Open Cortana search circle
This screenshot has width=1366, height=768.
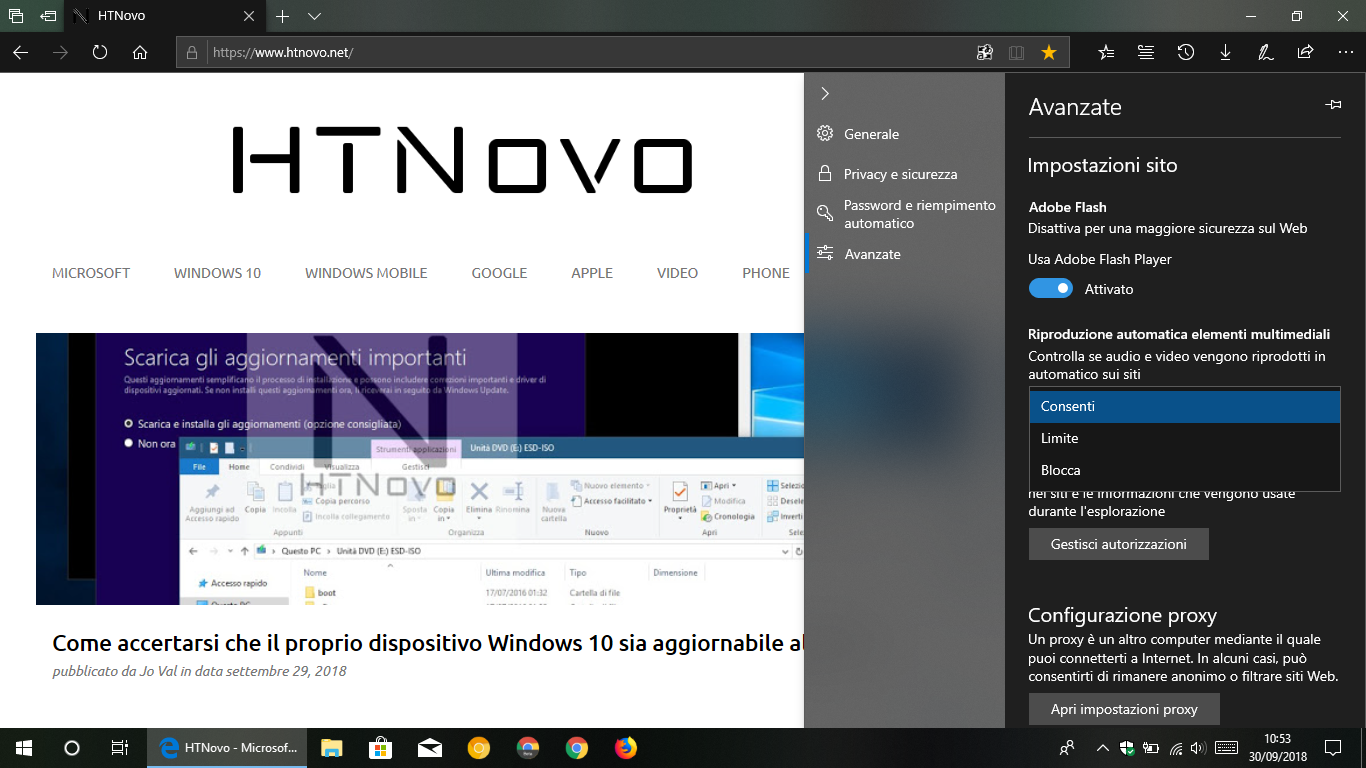click(x=71, y=747)
